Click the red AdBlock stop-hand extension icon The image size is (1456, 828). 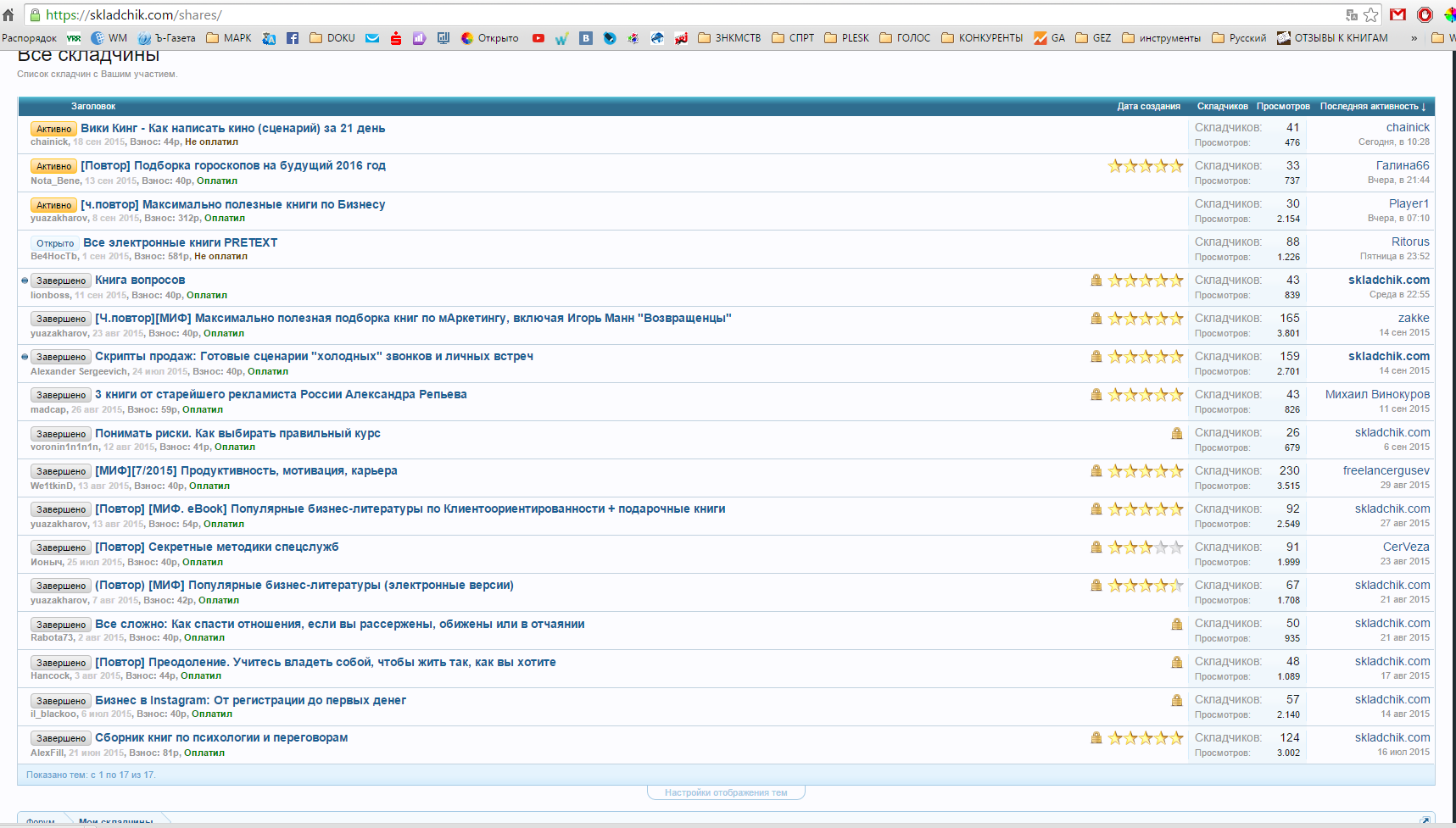[1425, 14]
